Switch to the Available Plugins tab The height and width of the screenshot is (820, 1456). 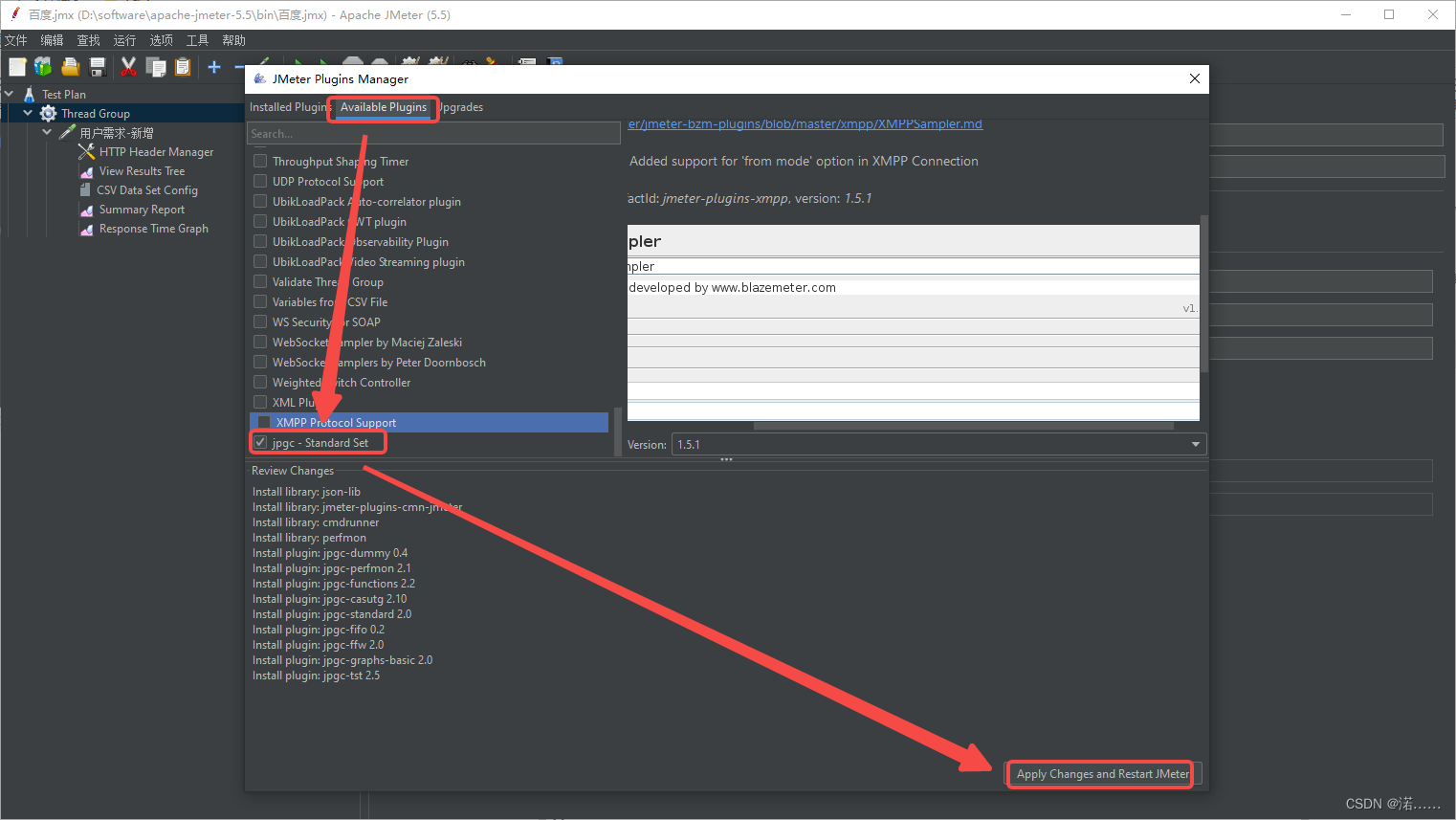pos(384,107)
